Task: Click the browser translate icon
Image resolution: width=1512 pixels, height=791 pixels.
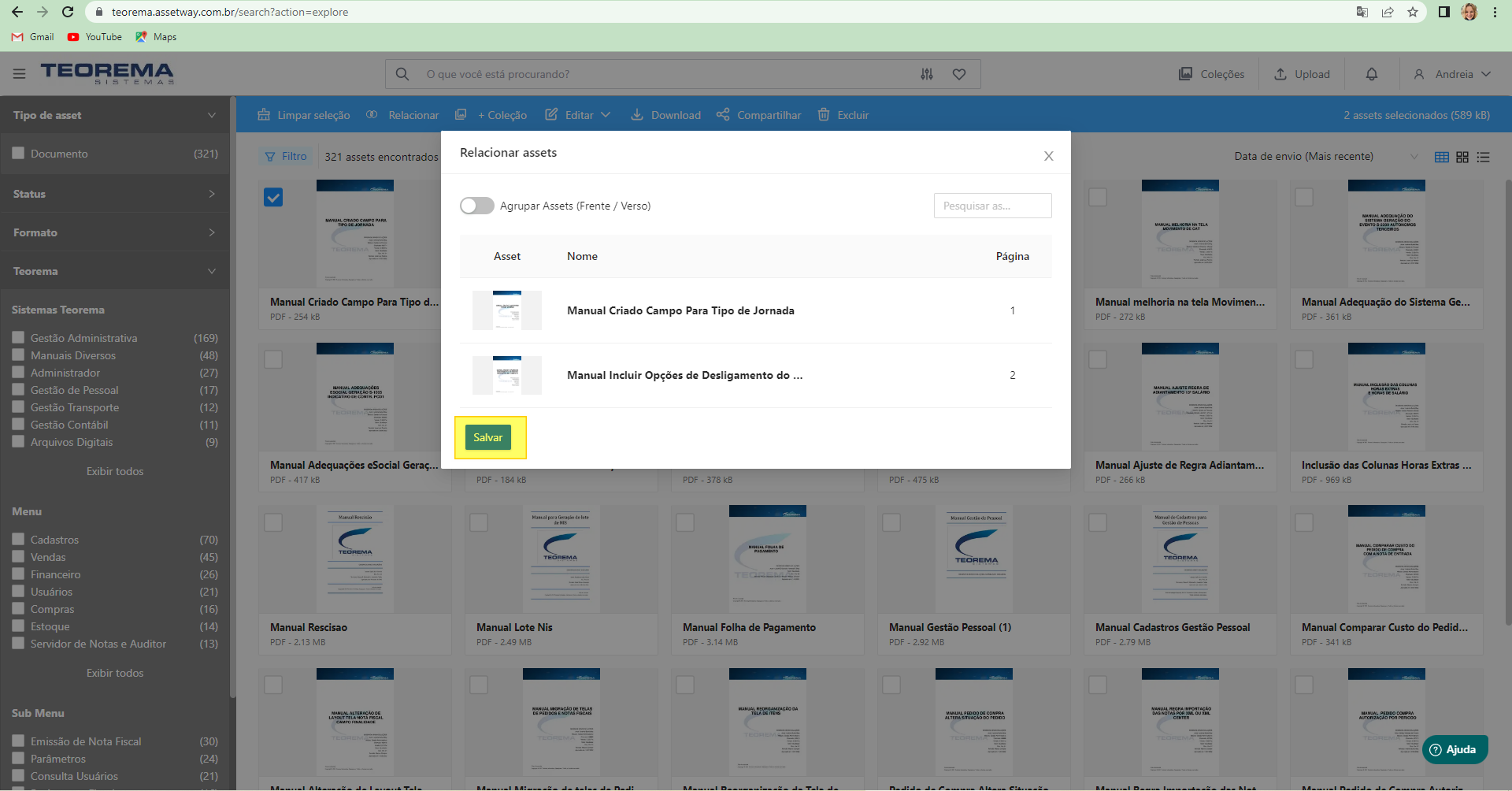Action: coord(1362,12)
